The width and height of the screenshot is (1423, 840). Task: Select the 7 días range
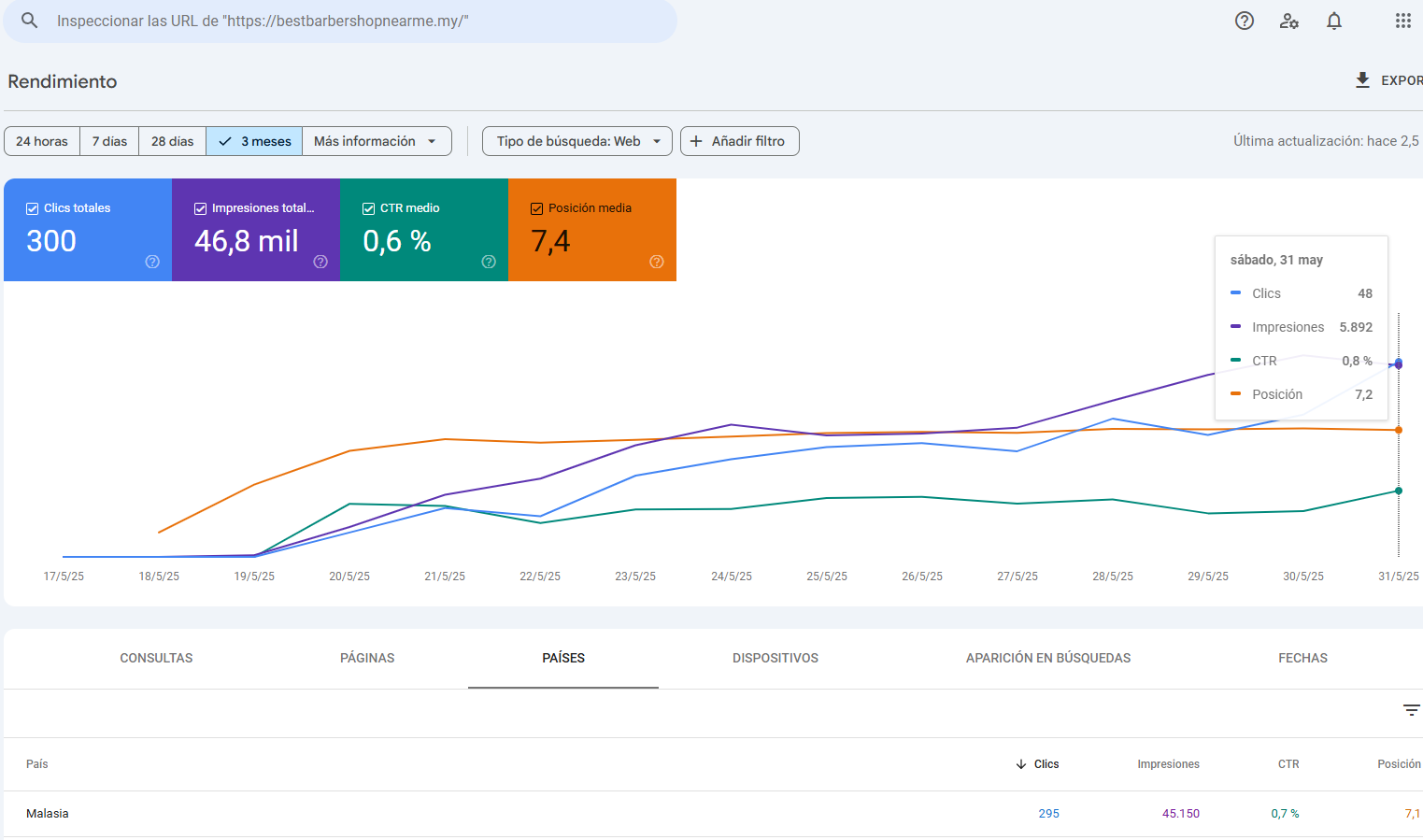pyautogui.click(x=109, y=141)
